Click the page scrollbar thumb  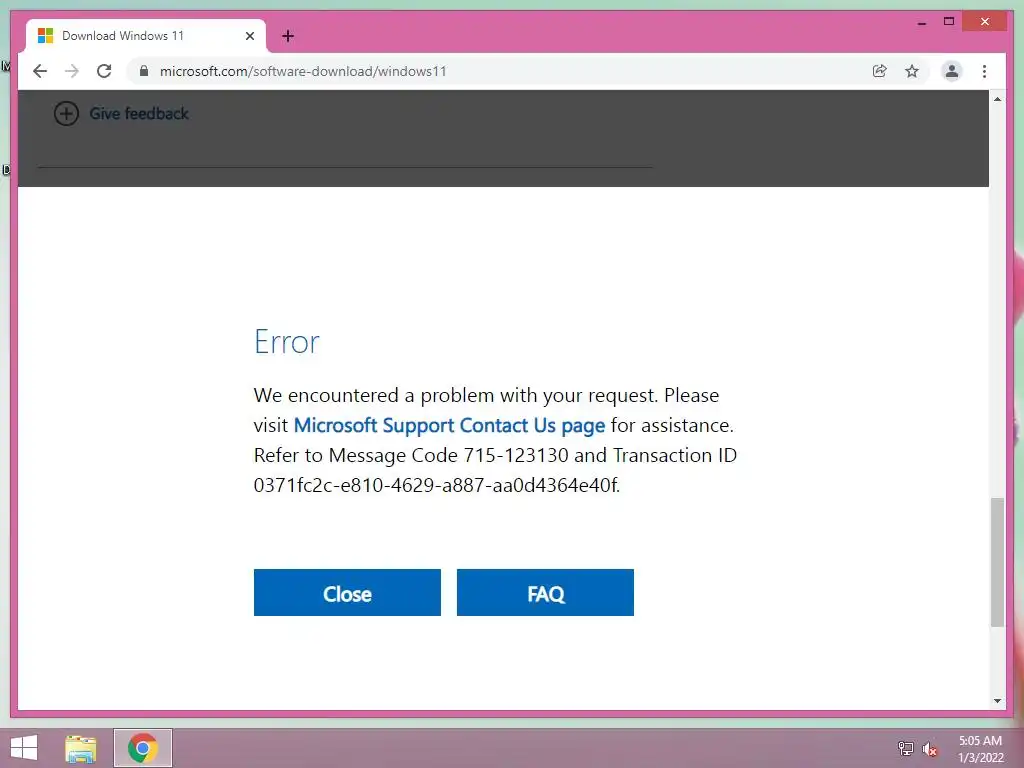pyautogui.click(x=997, y=562)
